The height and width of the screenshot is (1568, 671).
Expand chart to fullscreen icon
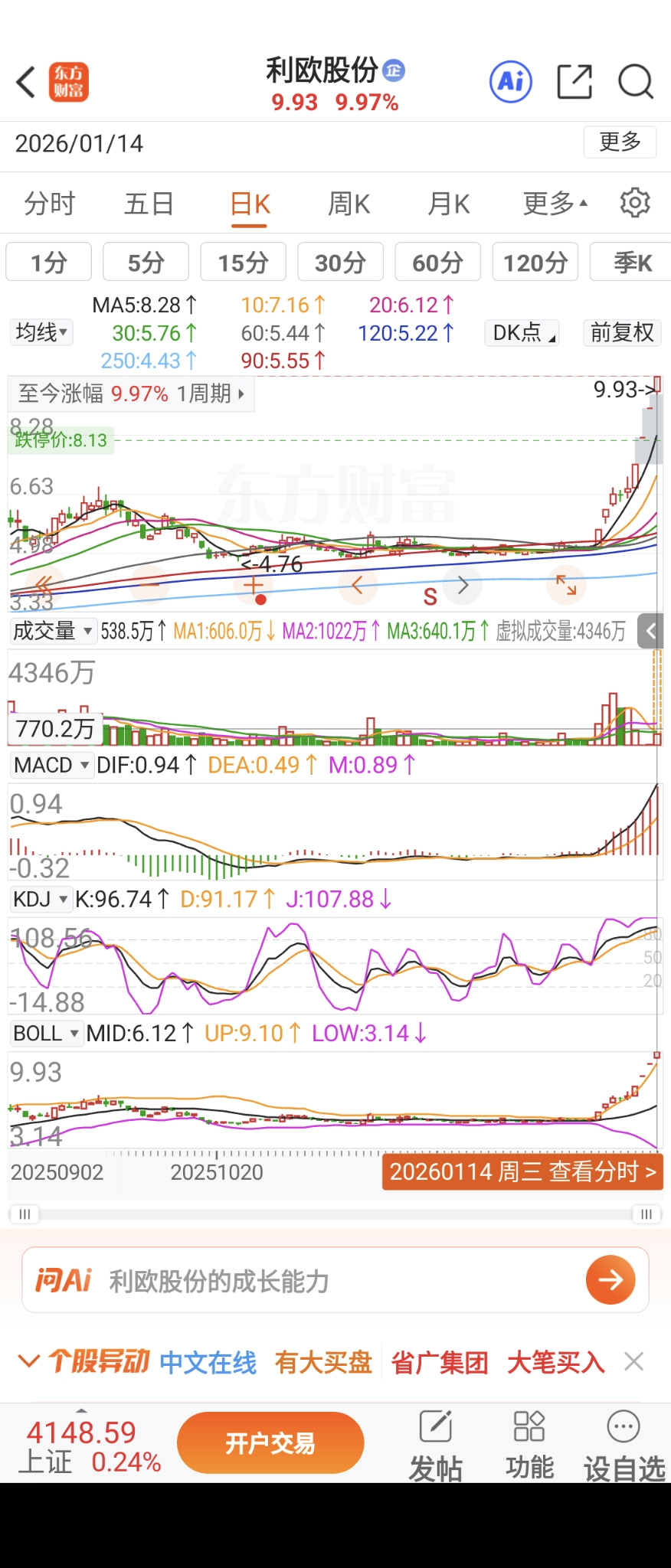567,586
